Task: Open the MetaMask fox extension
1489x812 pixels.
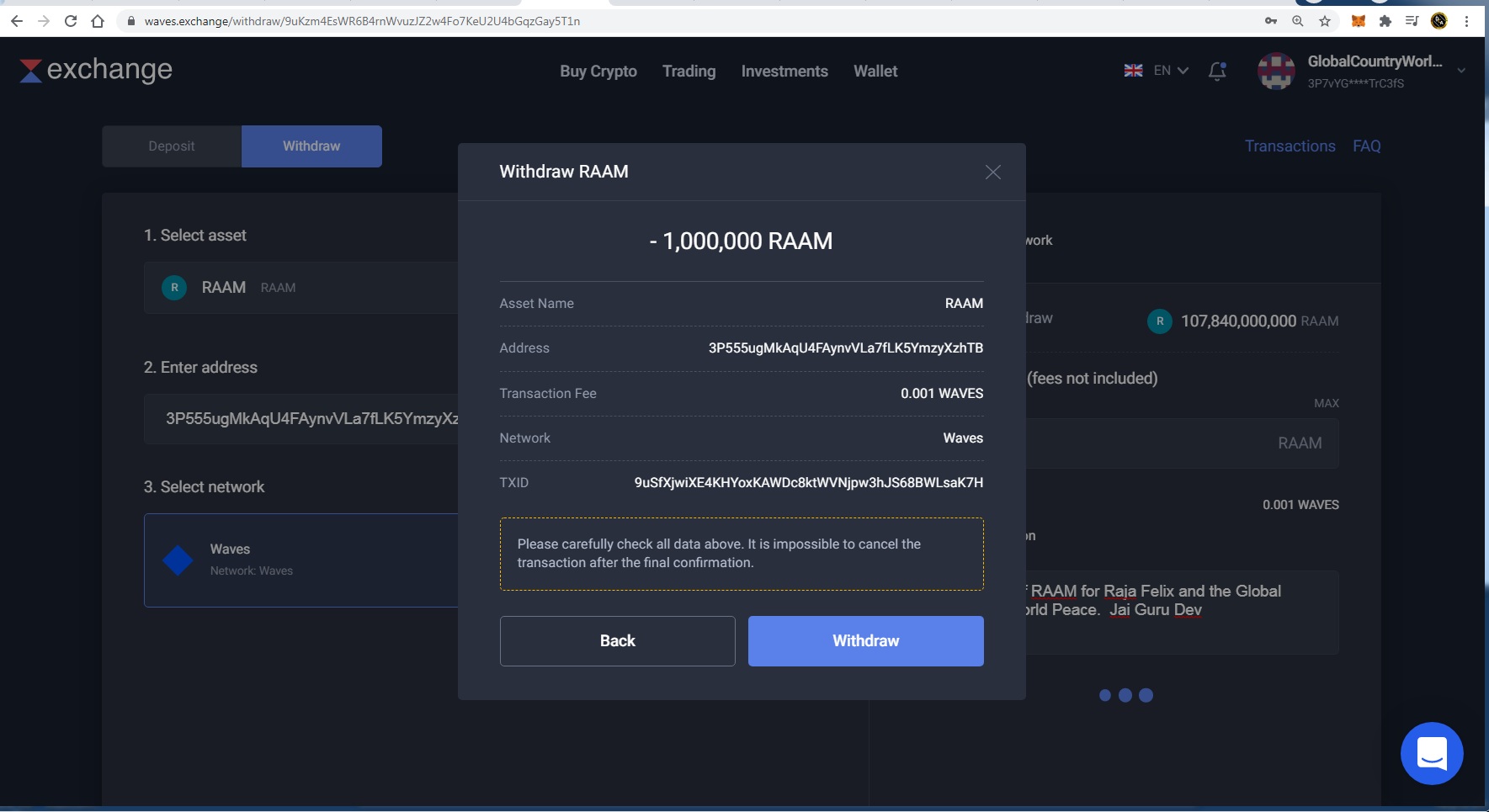Action: tap(1358, 21)
